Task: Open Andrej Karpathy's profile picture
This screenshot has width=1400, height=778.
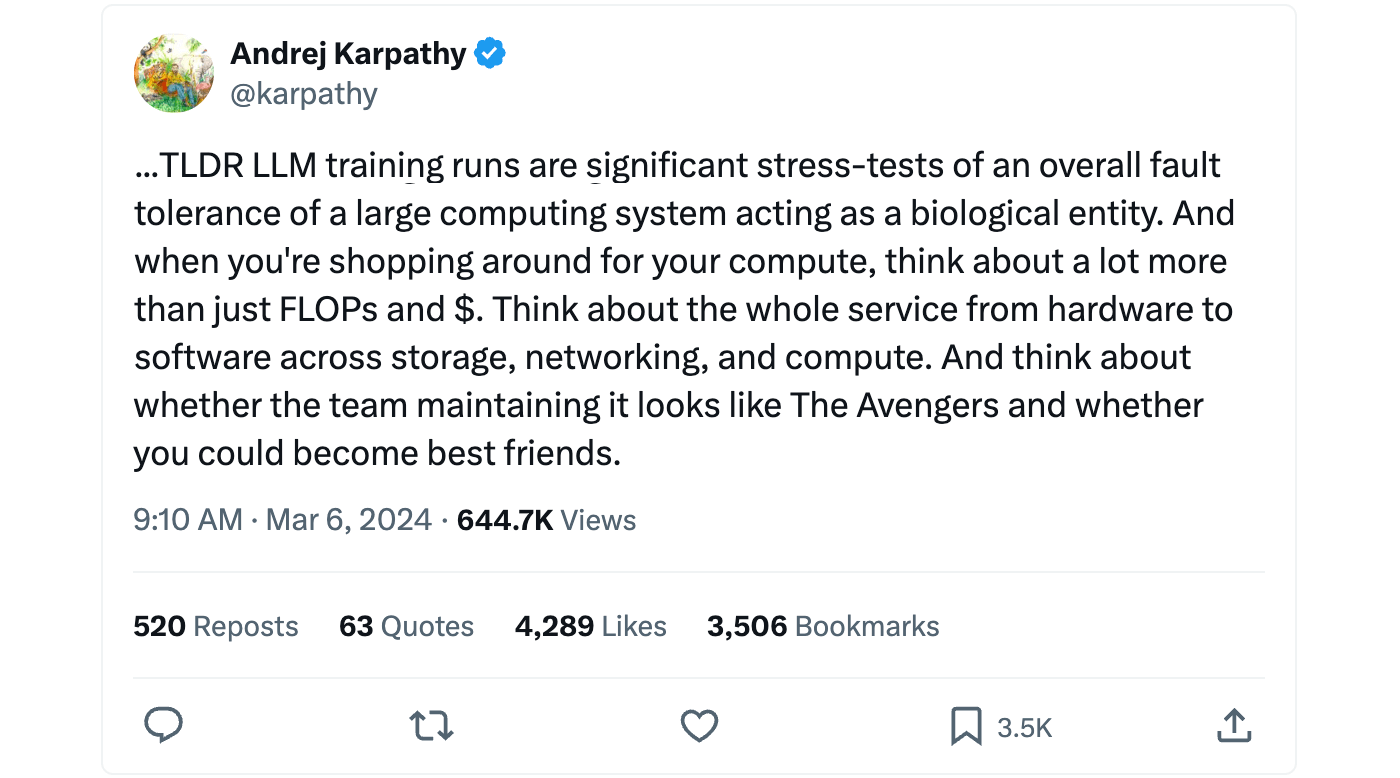Action: coord(174,73)
